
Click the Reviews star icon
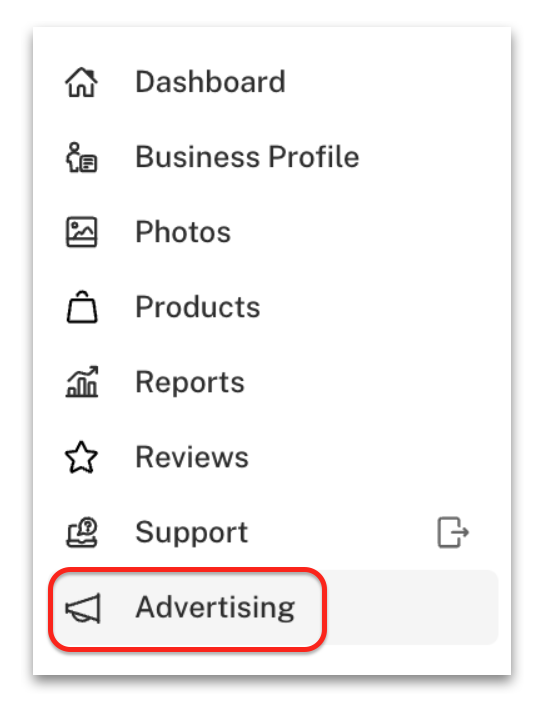point(82,457)
